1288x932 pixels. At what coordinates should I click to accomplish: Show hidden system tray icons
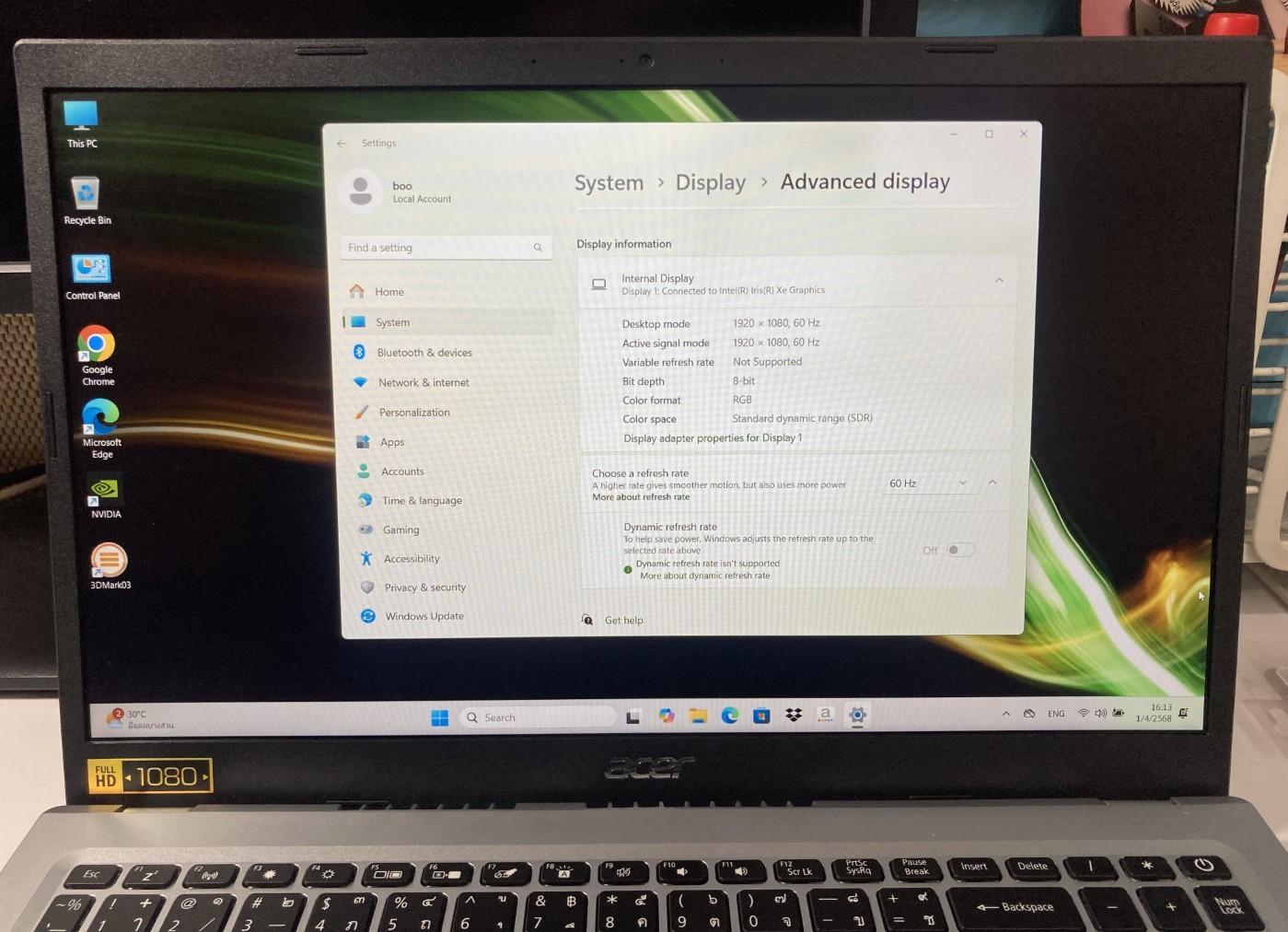pos(1005,714)
